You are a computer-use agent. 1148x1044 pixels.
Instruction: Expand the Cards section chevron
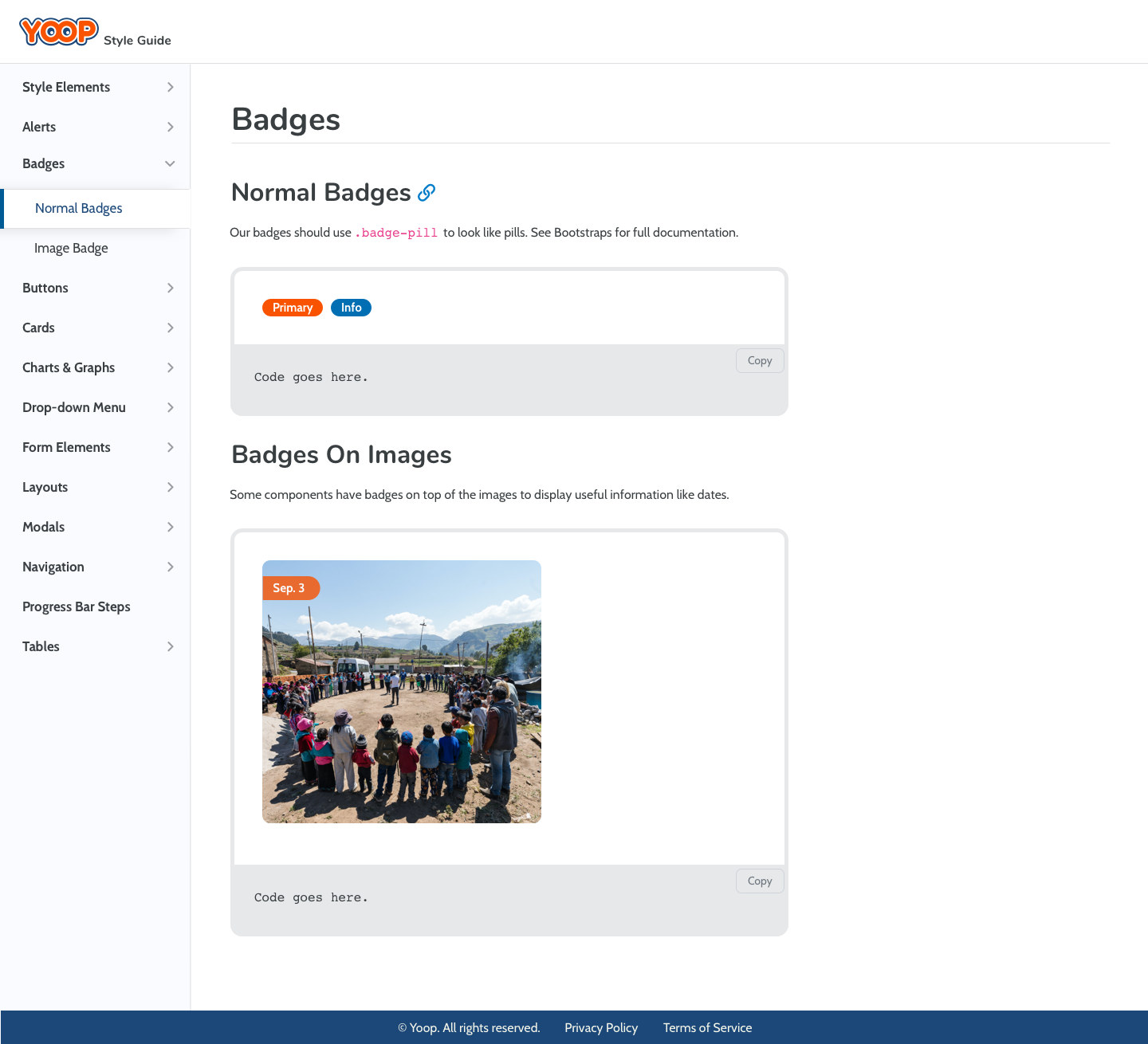[x=170, y=328]
